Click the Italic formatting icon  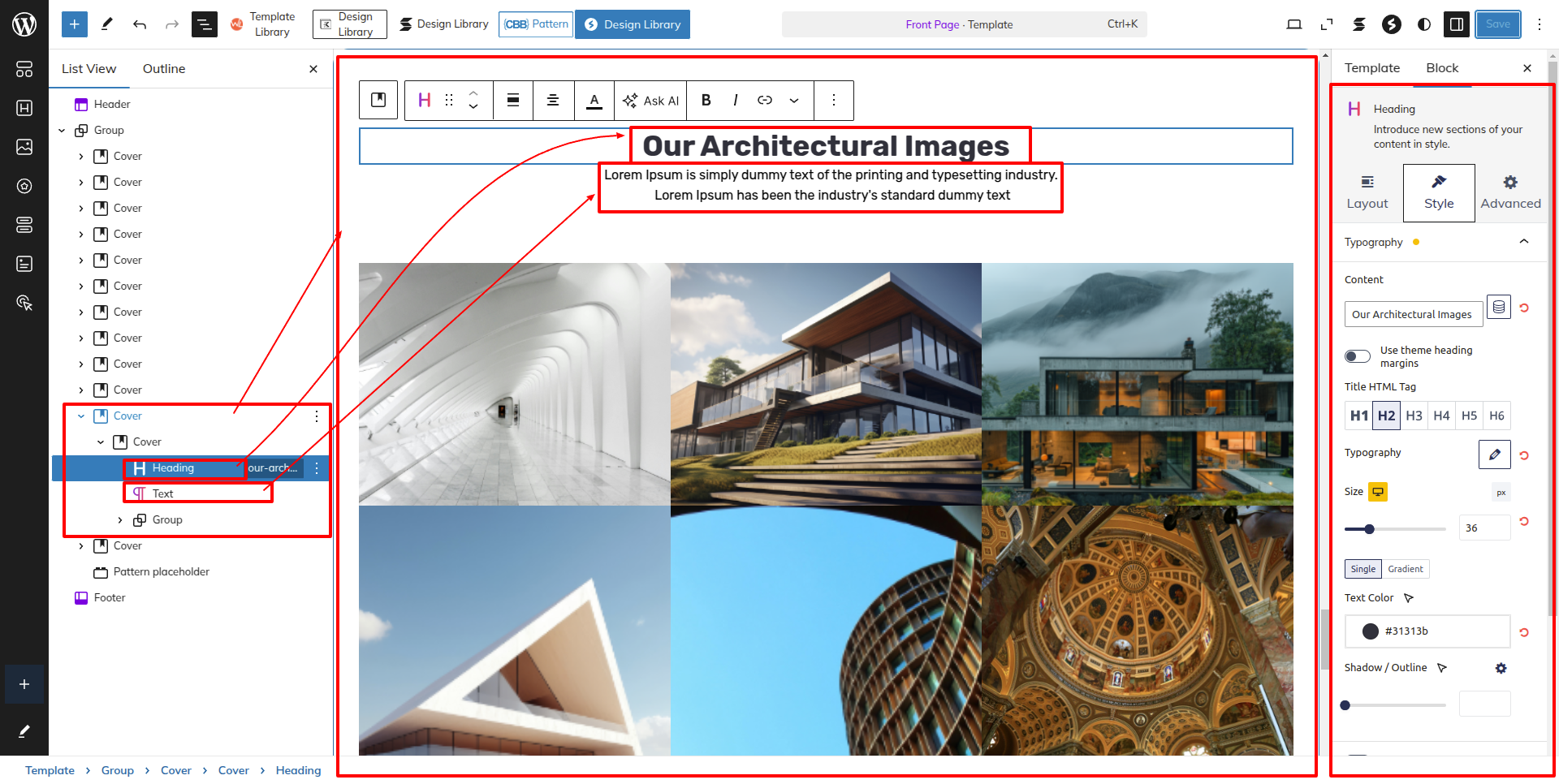point(735,100)
